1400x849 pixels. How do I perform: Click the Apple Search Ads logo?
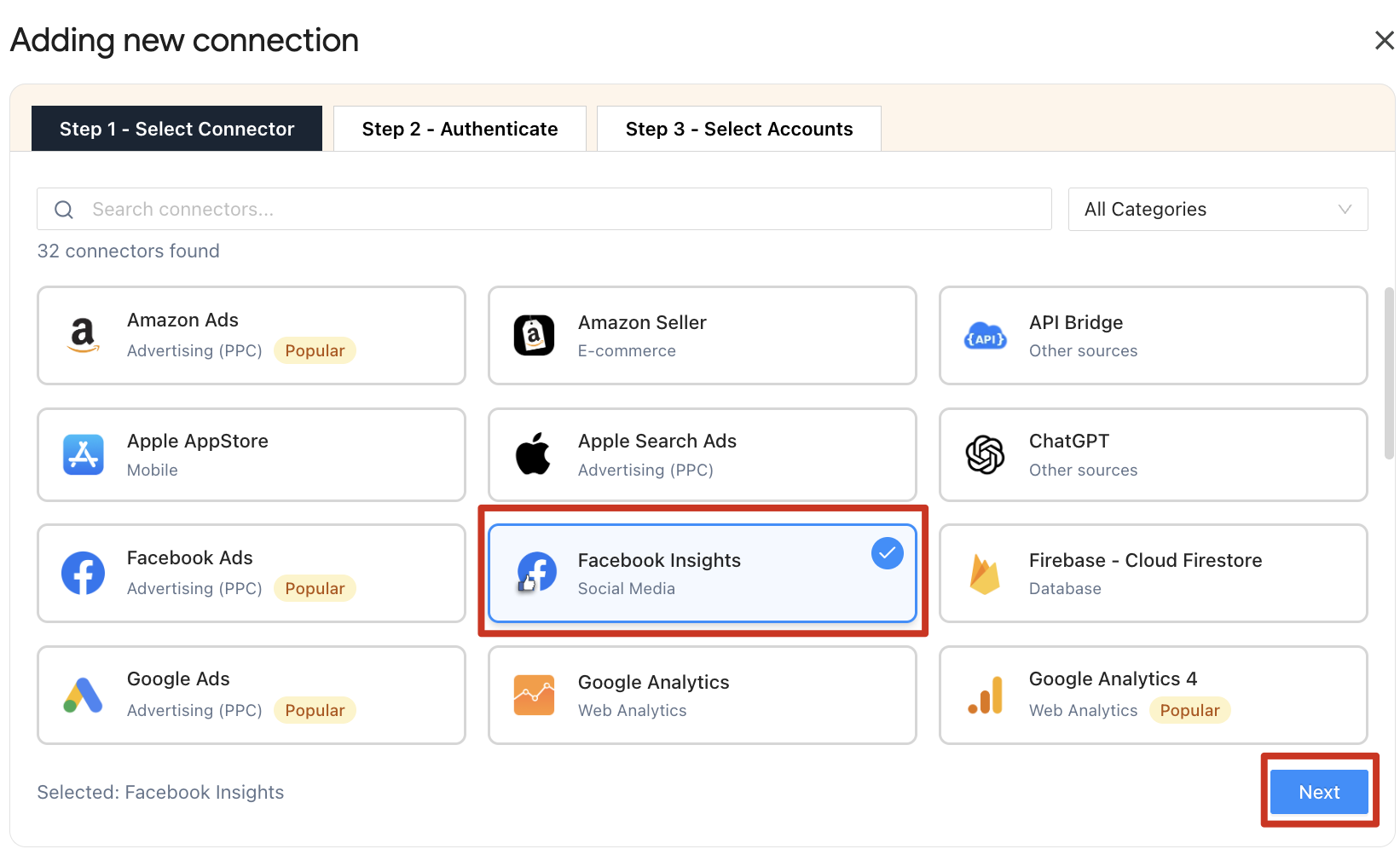click(x=534, y=453)
